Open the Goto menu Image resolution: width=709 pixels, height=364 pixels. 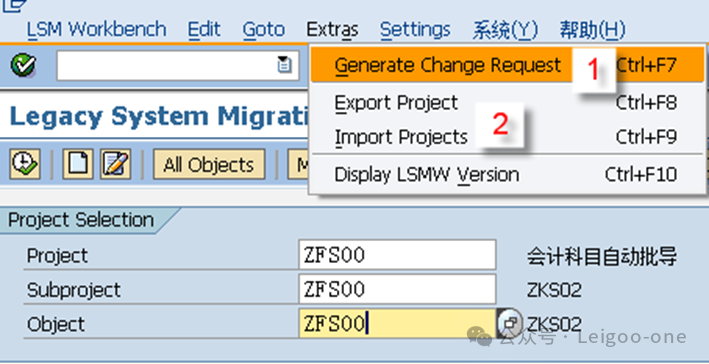(x=264, y=30)
